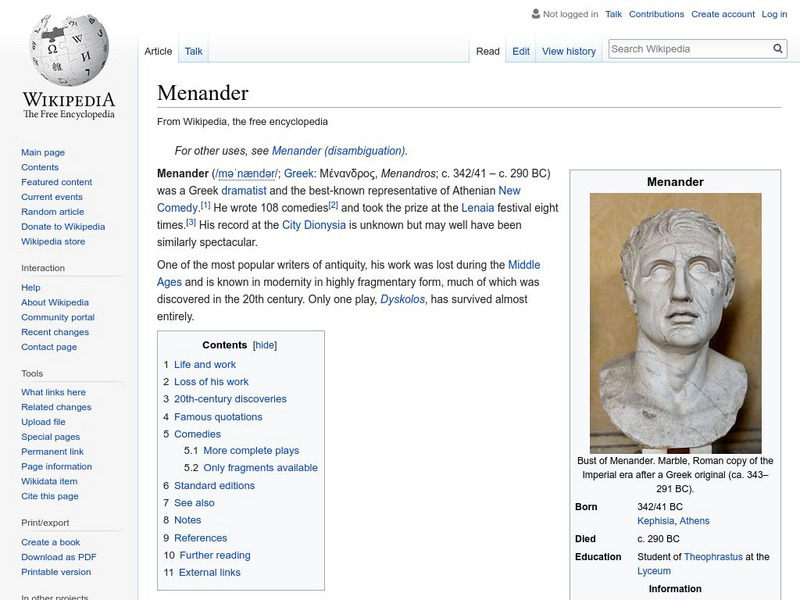Click footnote reference [2]
Screen dimensions: 800x600
(333, 205)
